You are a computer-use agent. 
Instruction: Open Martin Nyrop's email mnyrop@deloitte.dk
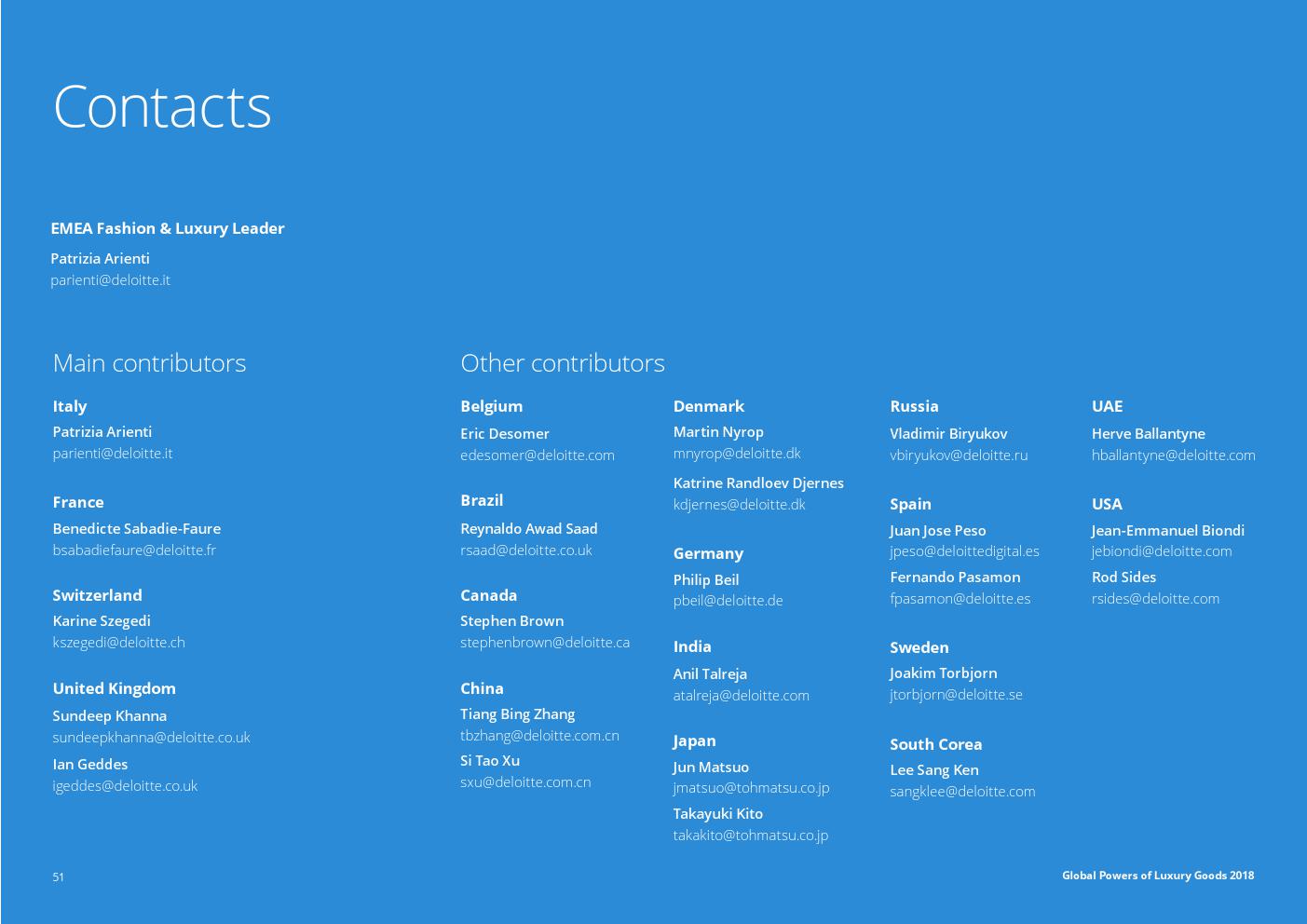click(x=736, y=454)
